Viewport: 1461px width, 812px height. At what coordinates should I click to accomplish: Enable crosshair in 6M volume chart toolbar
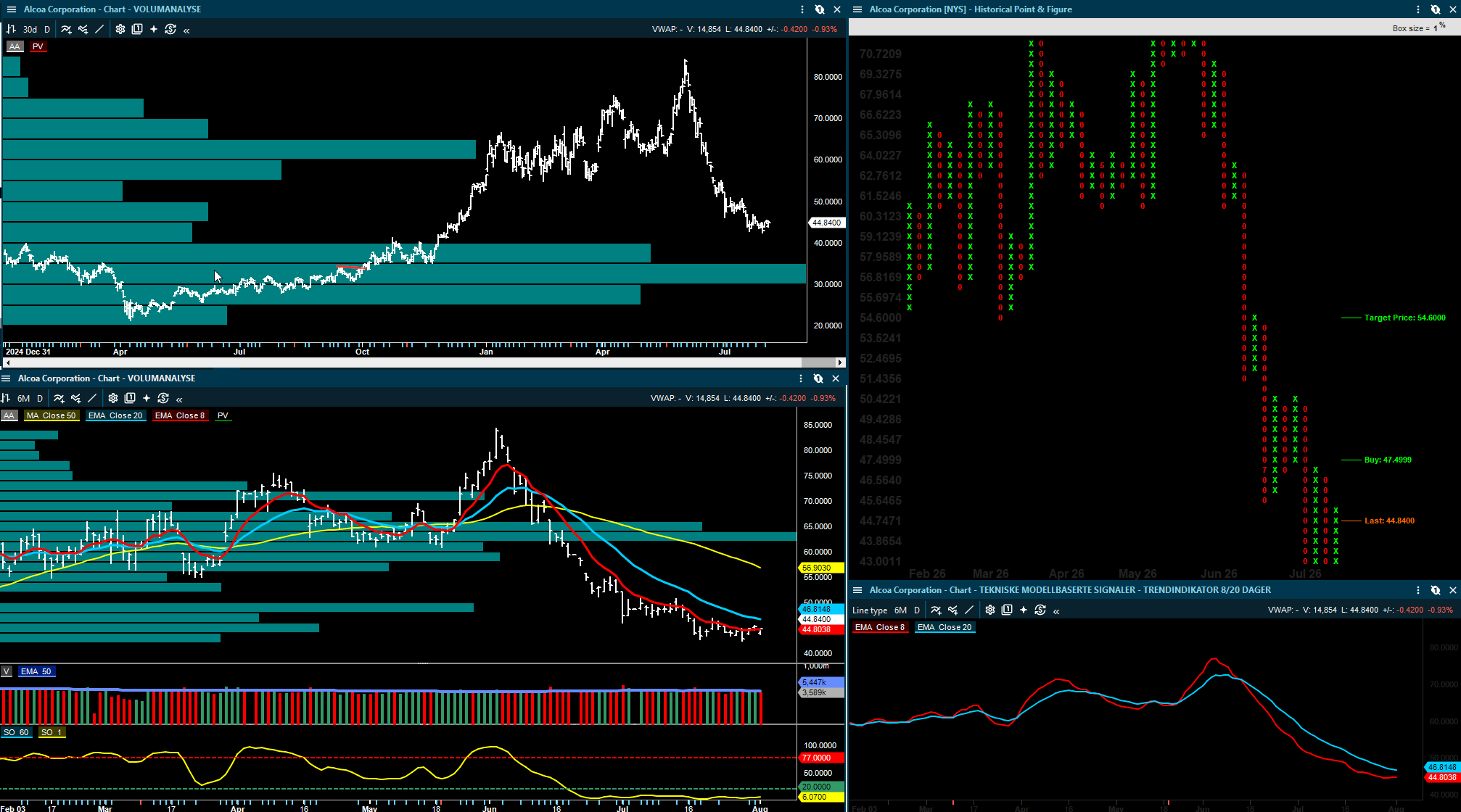pyautogui.click(x=147, y=398)
